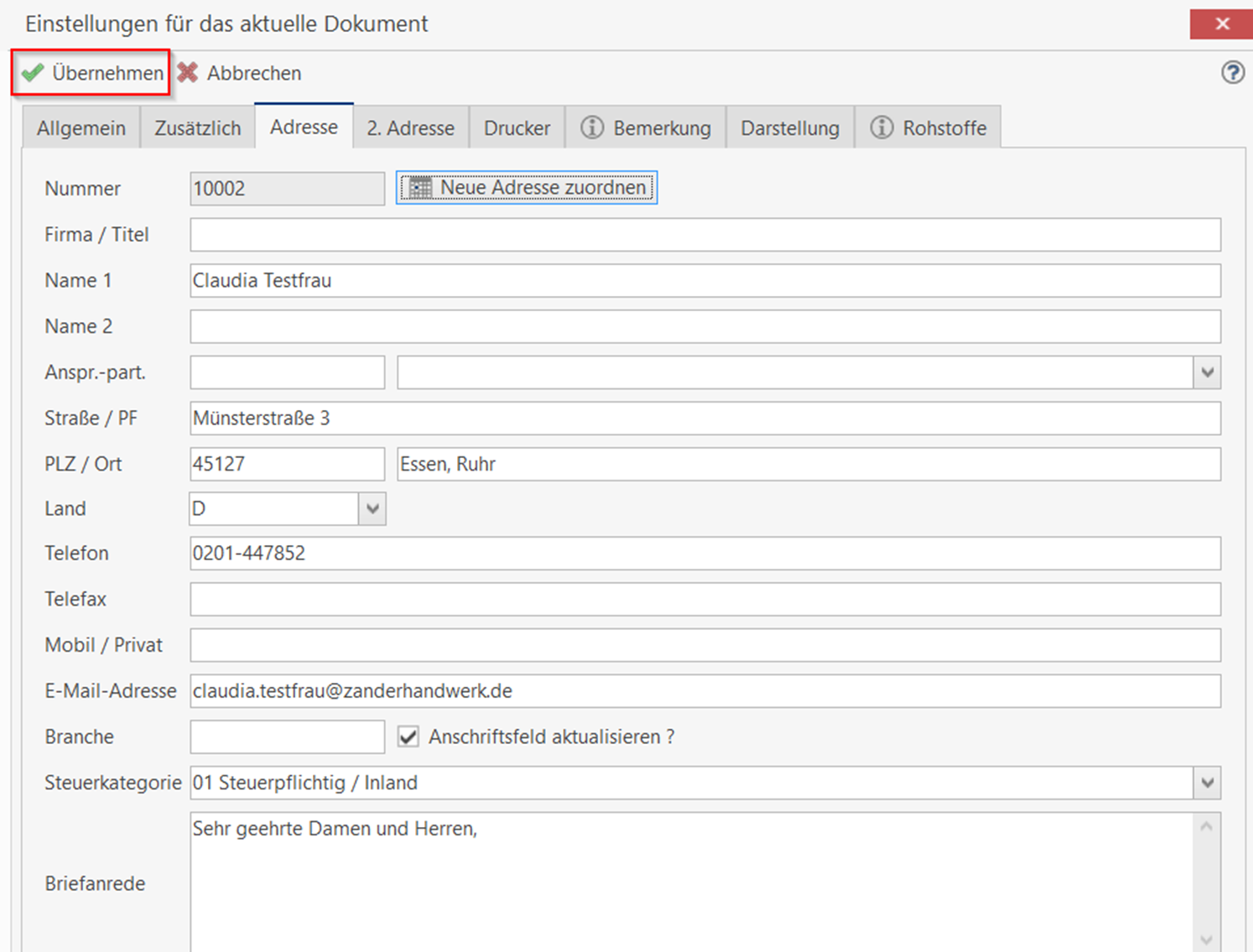Open the Steuerkategorie dropdown list
1253x952 pixels.
1207,783
